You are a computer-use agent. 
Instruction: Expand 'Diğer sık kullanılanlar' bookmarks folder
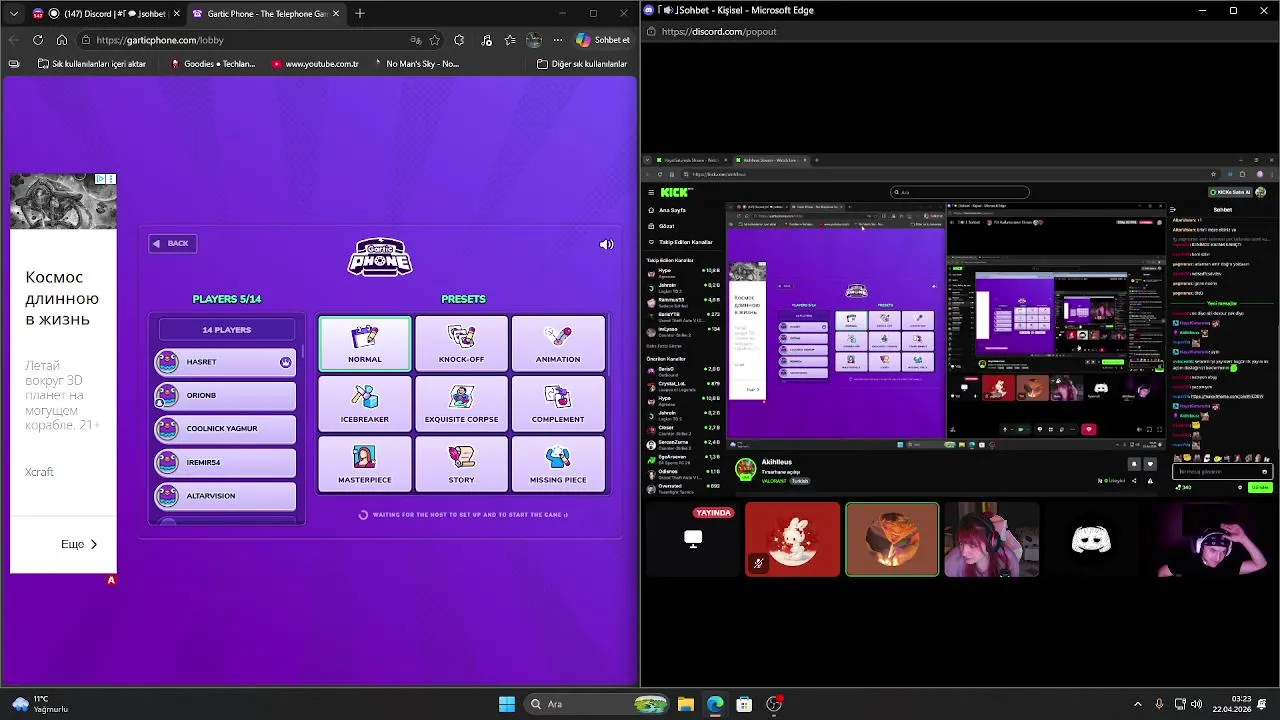[x=582, y=64]
